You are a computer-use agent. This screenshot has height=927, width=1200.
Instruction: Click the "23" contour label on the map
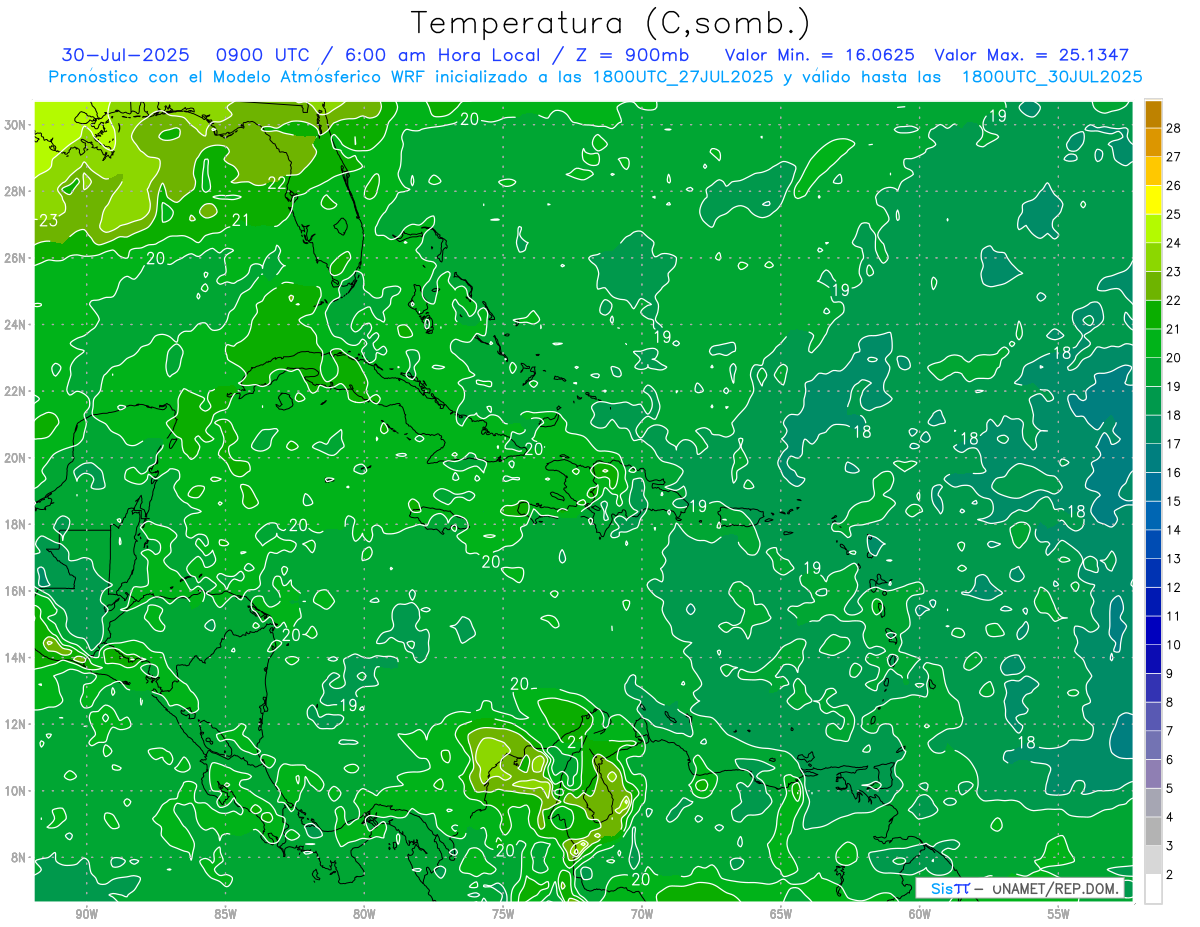pos(48,221)
